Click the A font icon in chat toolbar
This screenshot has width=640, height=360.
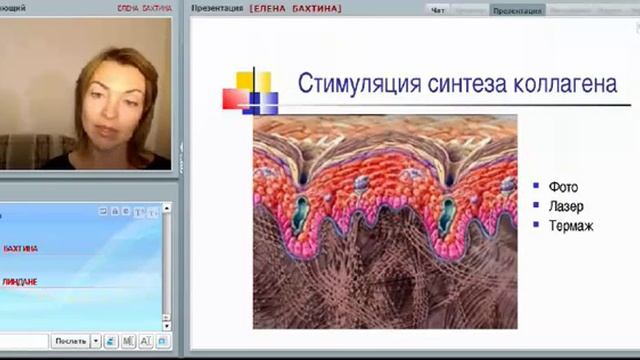(146, 341)
